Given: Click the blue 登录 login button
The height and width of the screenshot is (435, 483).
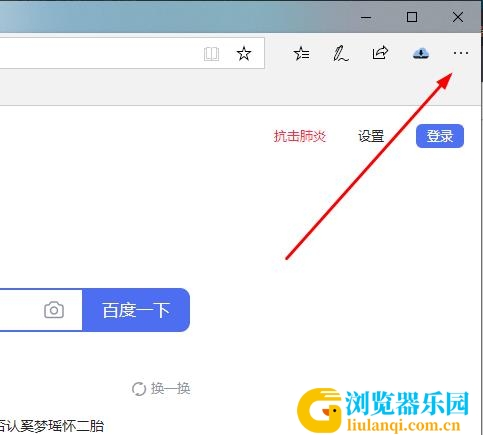Looking at the screenshot, I should click(440, 136).
